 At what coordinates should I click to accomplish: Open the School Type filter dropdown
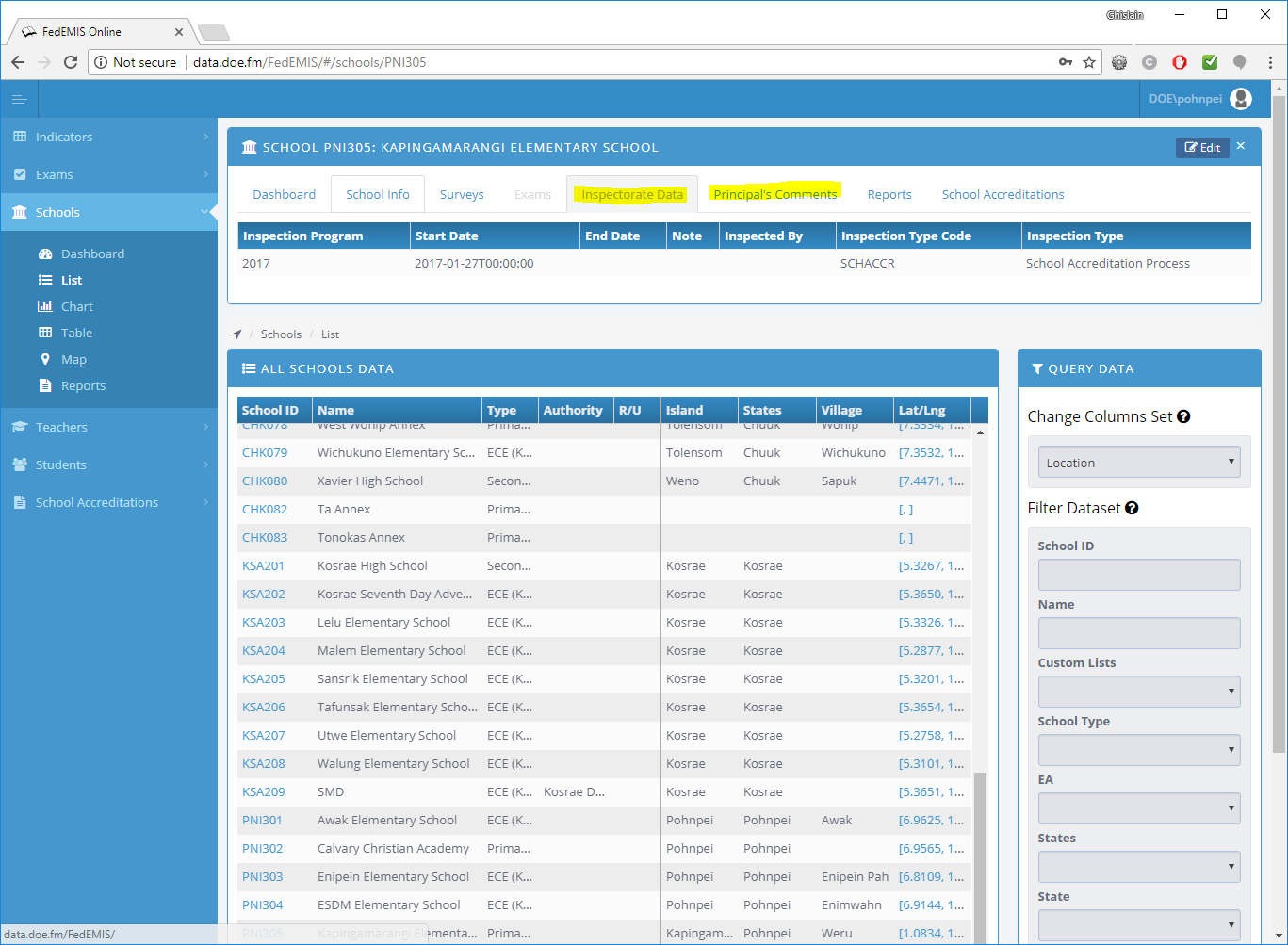click(1138, 750)
